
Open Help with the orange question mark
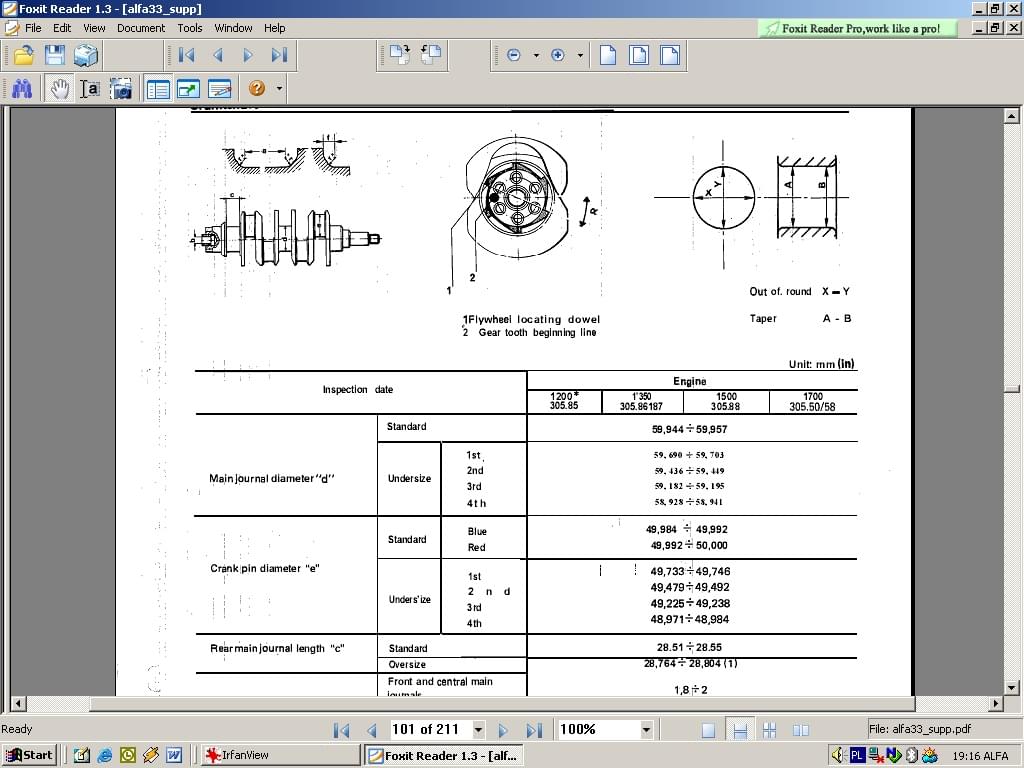(257, 88)
